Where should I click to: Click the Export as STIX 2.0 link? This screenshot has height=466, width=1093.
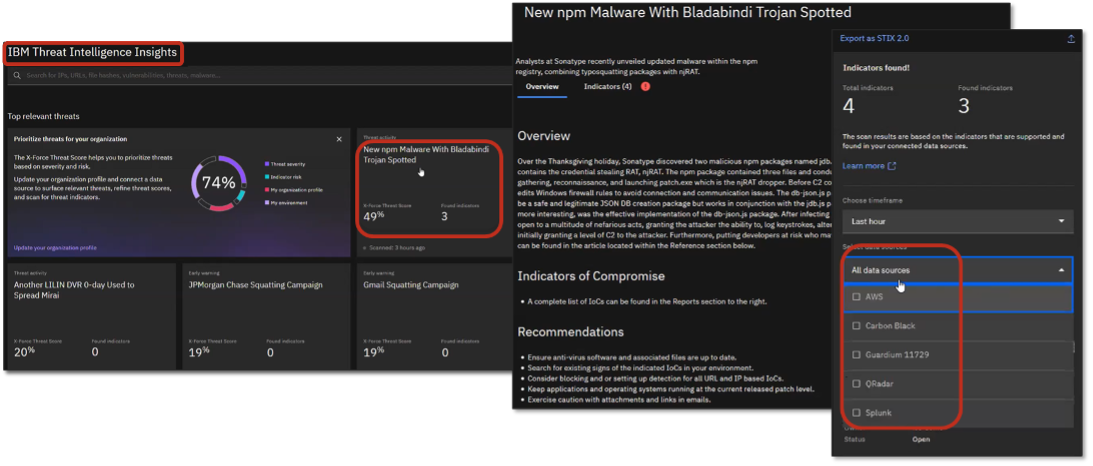[874, 39]
